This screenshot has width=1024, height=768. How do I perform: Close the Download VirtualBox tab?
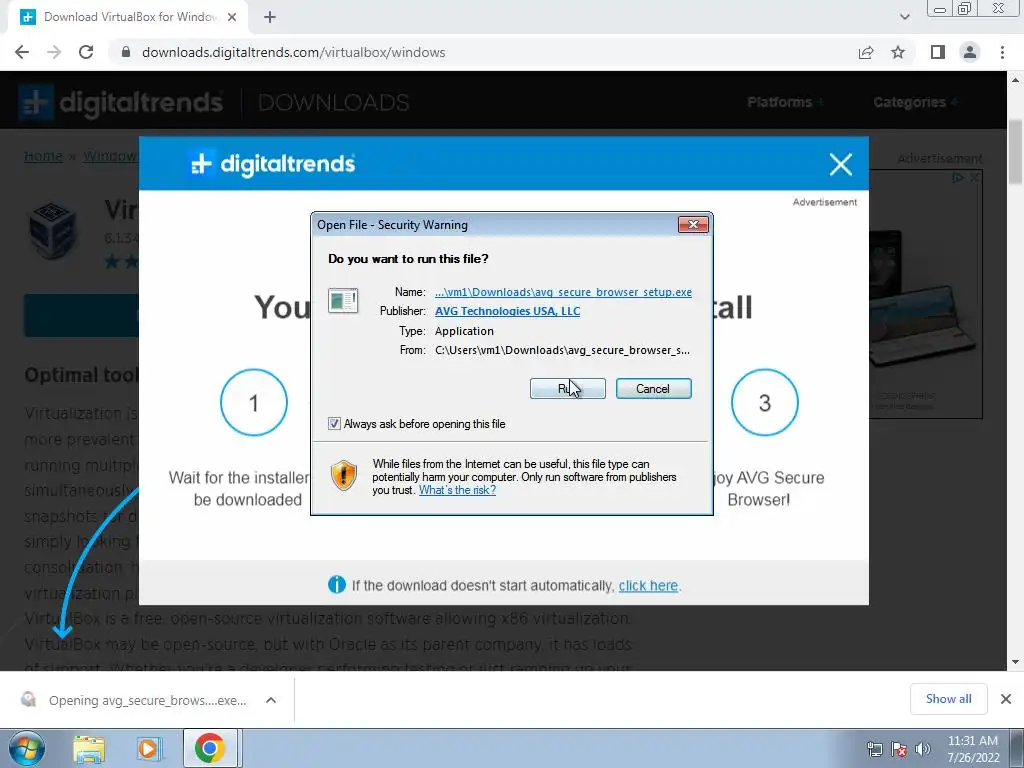click(232, 17)
